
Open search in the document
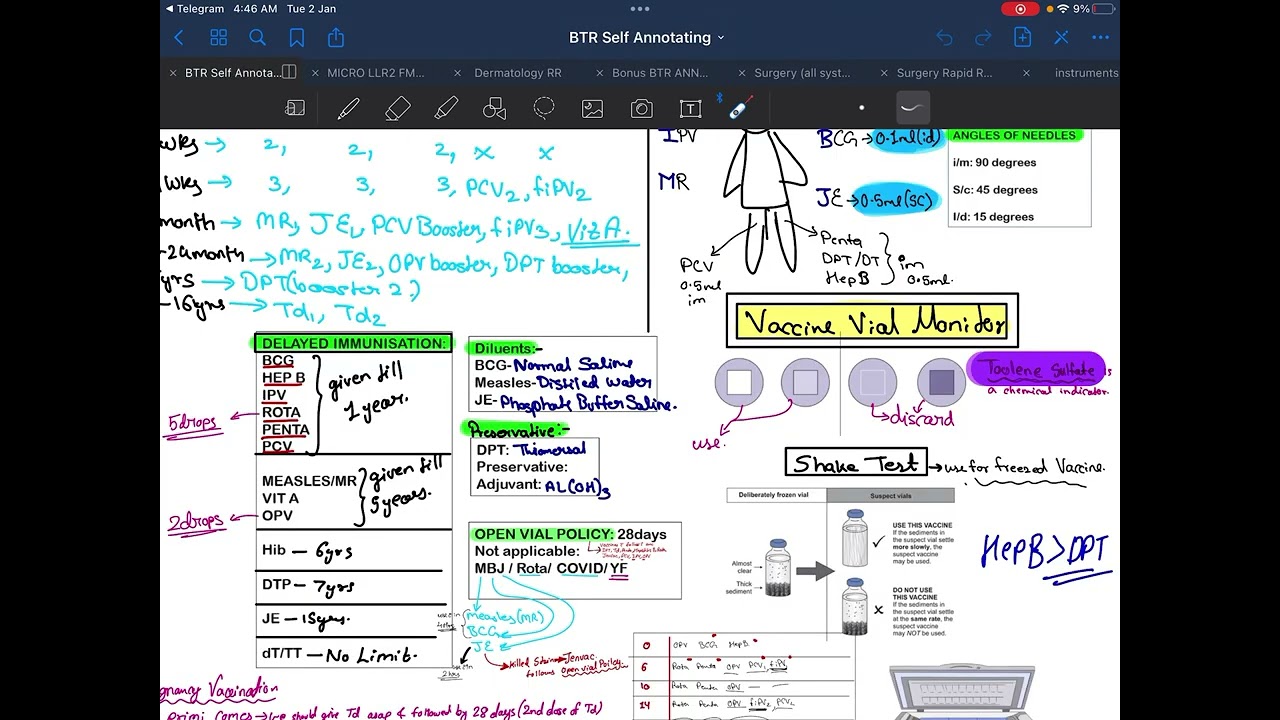coord(257,38)
